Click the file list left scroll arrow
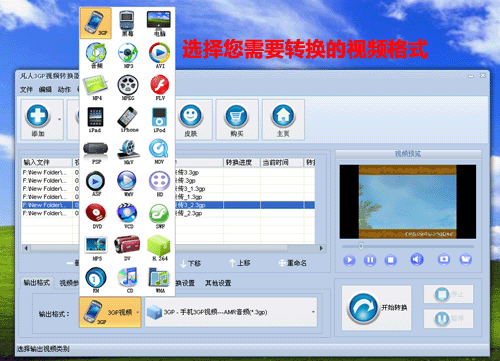500x361 pixels. coord(26,248)
